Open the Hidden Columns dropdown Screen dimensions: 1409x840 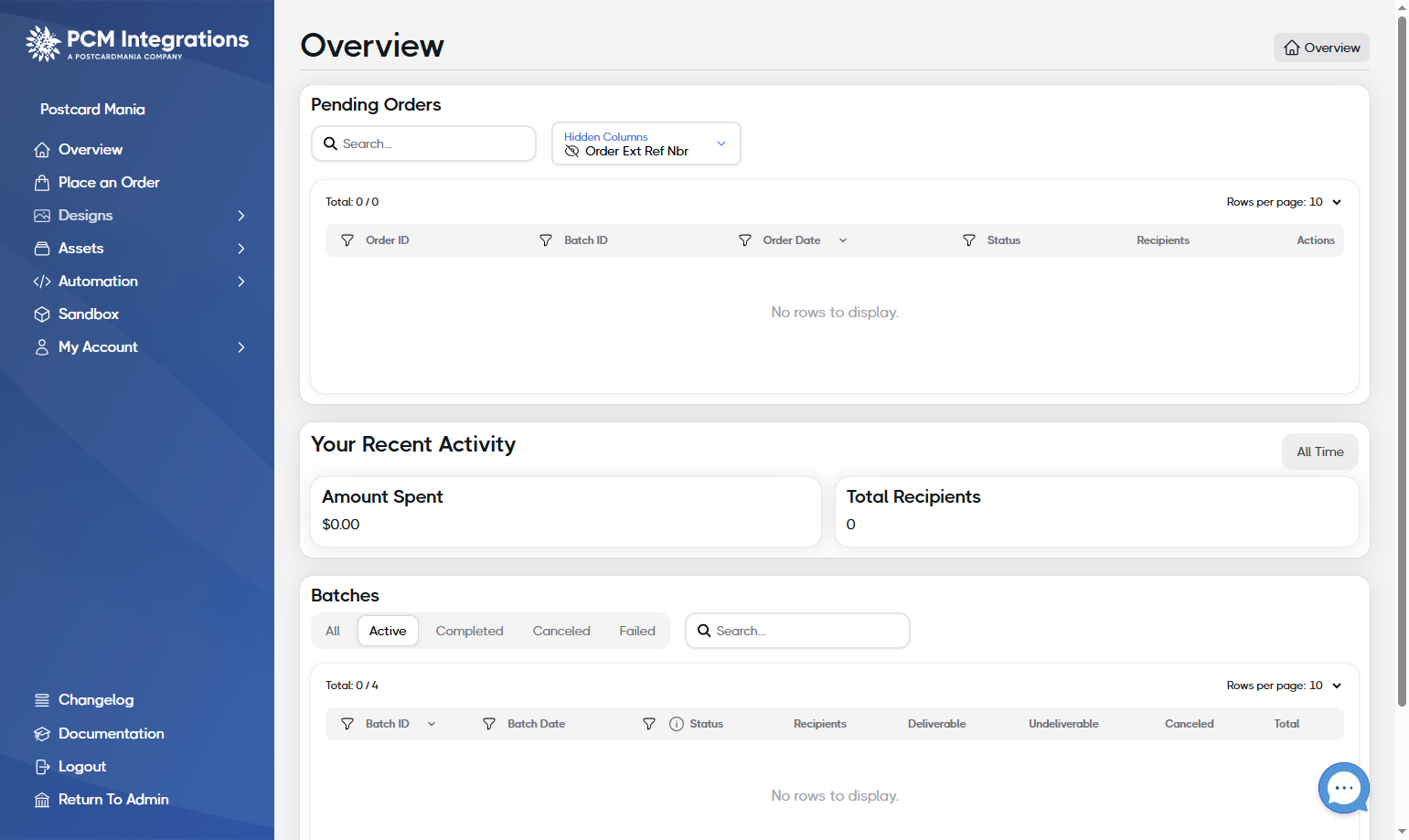coord(646,144)
